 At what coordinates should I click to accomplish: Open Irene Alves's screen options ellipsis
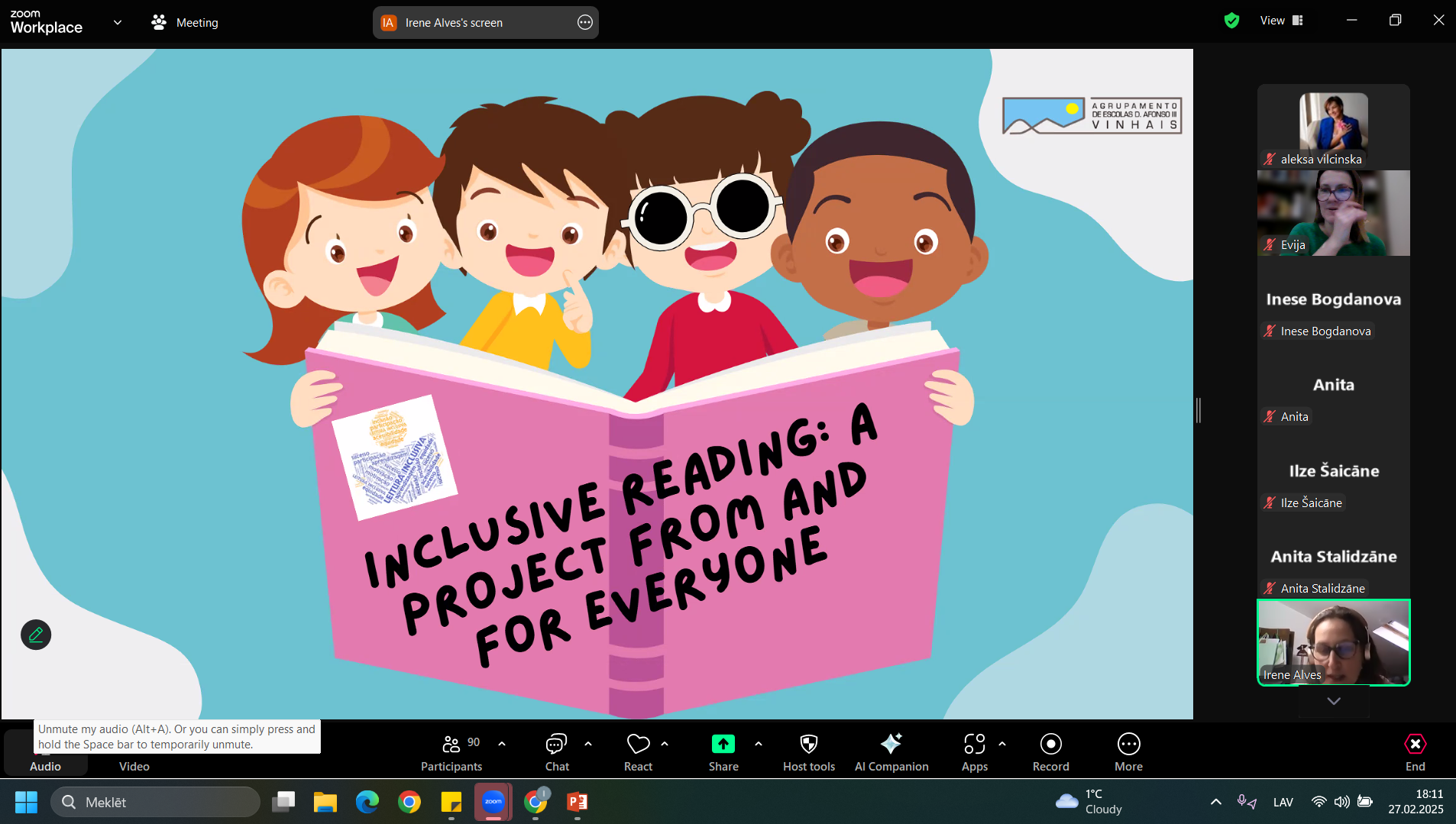585,23
